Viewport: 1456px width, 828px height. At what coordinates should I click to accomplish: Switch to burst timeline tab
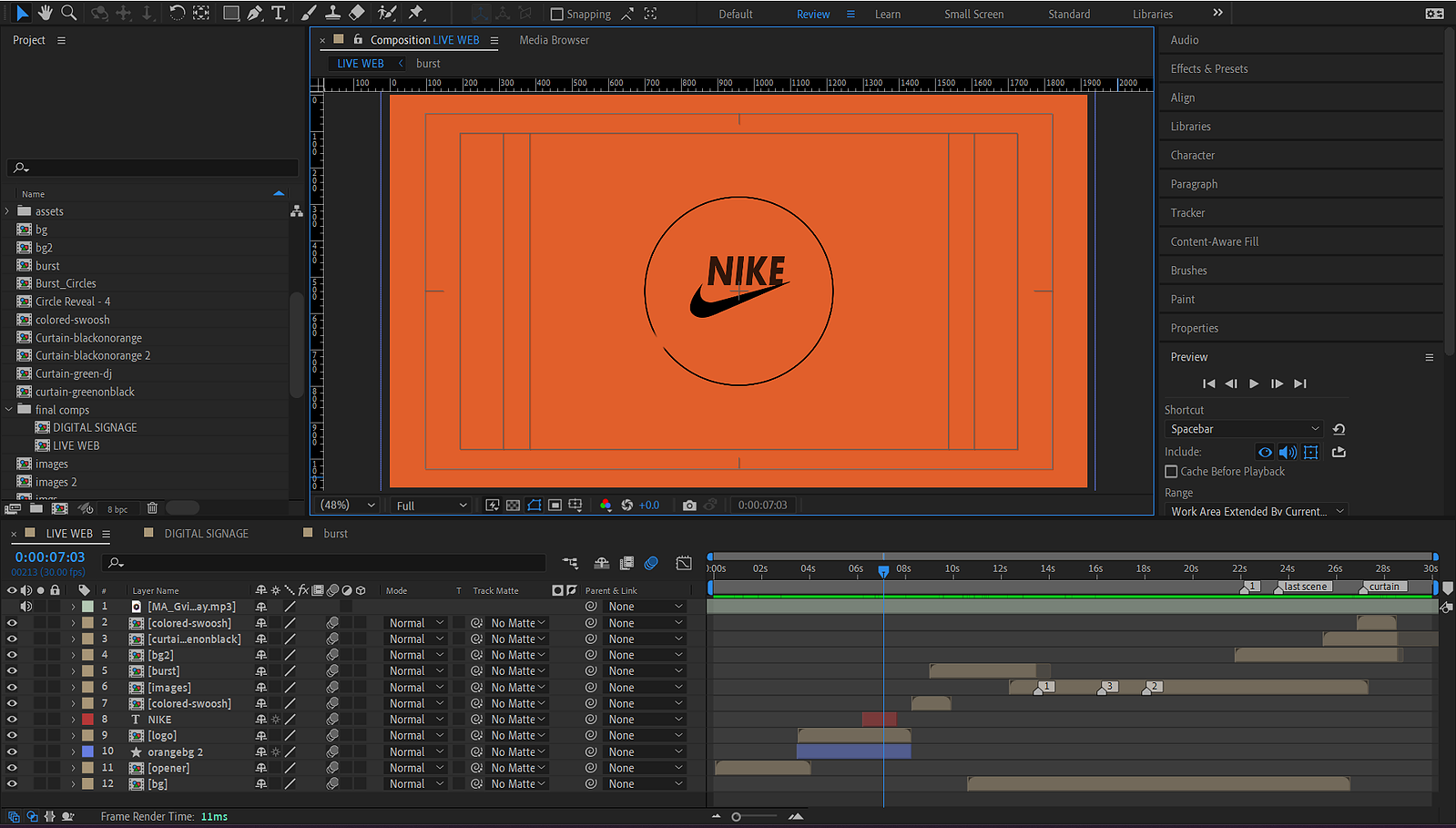click(x=336, y=534)
